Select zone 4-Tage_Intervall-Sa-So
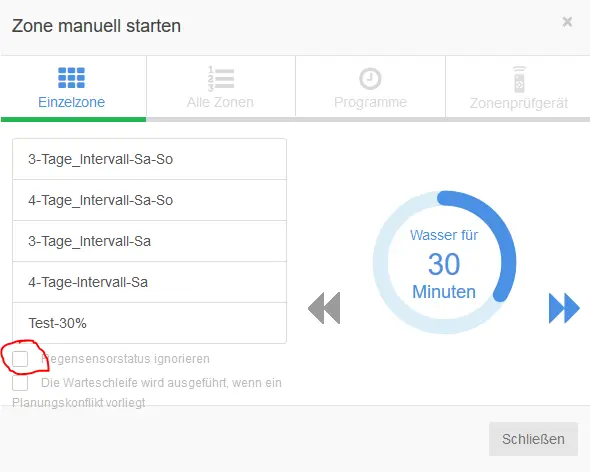The image size is (590, 472). coord(149,200)
